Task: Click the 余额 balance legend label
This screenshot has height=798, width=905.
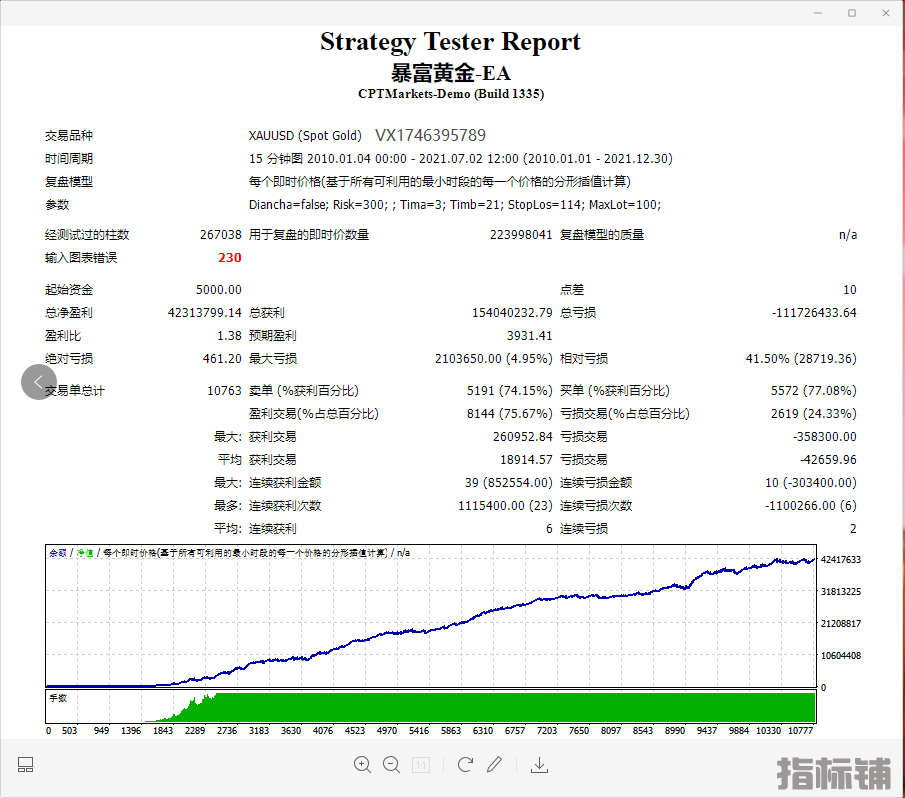Action: (58, 553)
